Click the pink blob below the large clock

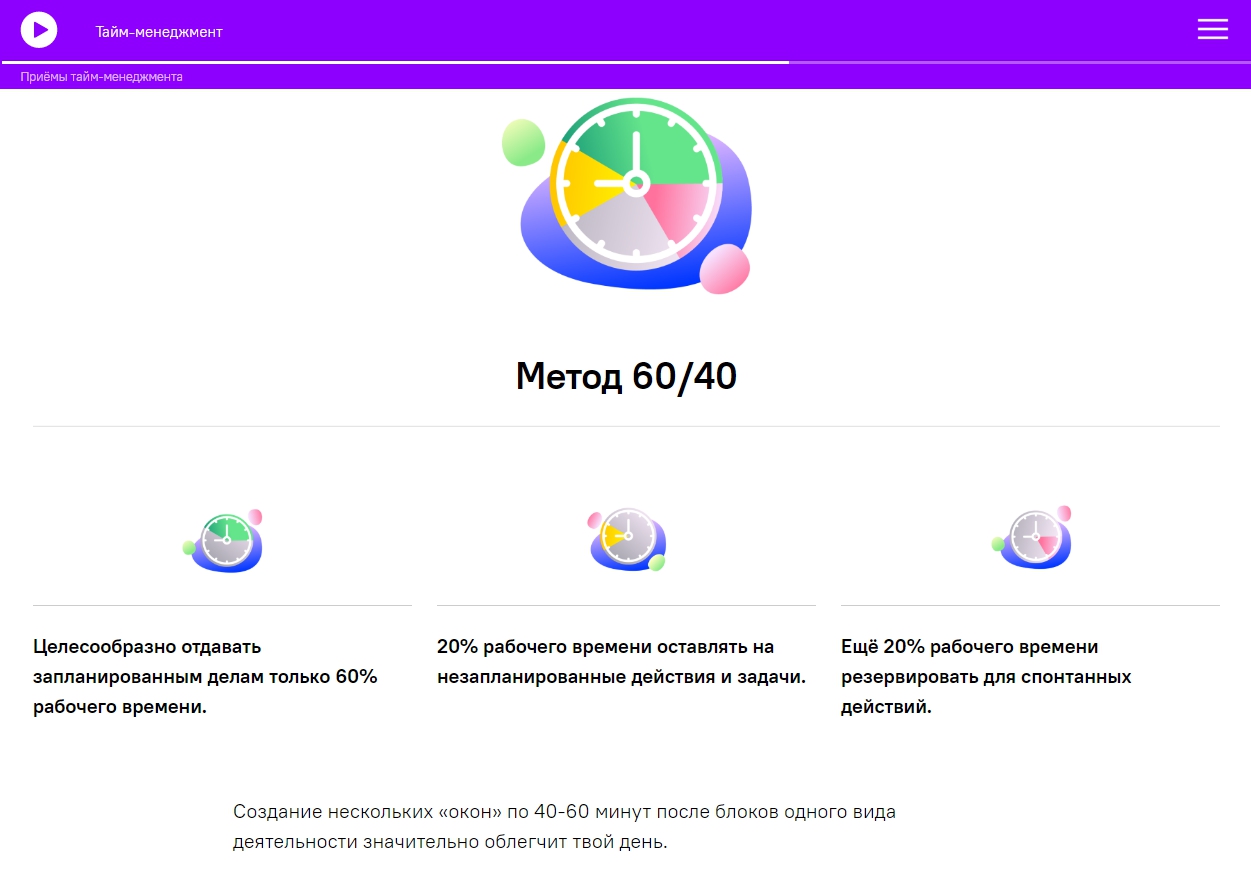coord(724,270)
